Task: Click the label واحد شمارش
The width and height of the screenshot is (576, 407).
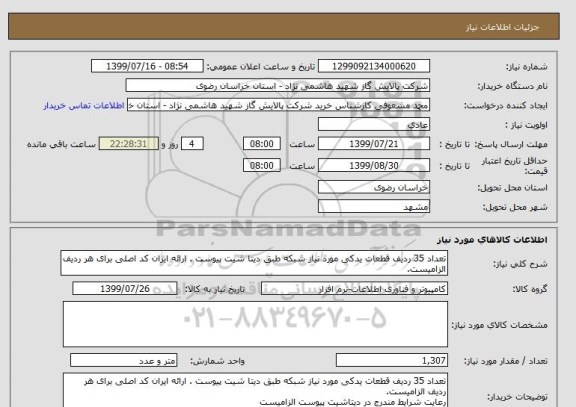Action: [x=217, y=361]
